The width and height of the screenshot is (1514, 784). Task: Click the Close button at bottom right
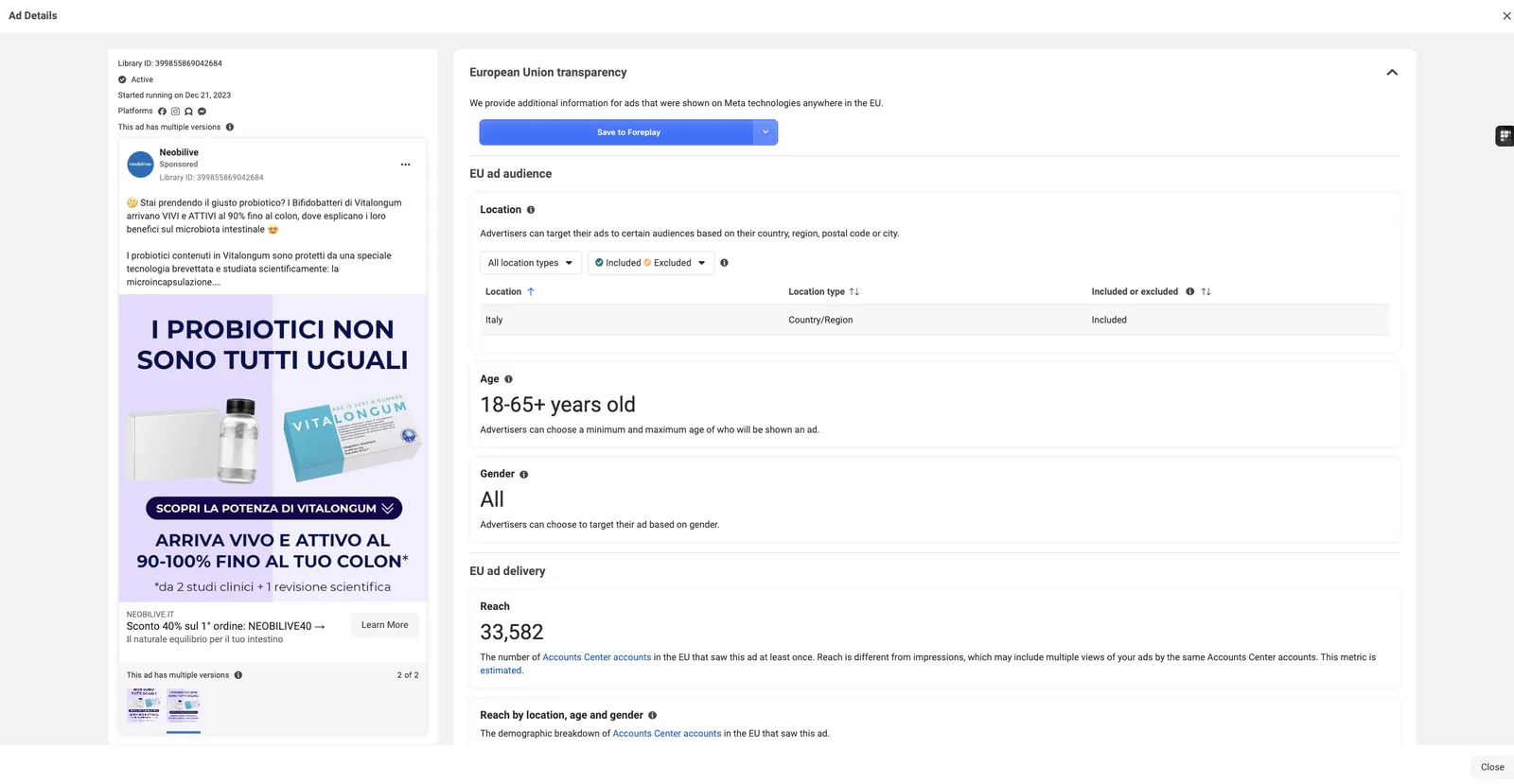pos(1492,767)
